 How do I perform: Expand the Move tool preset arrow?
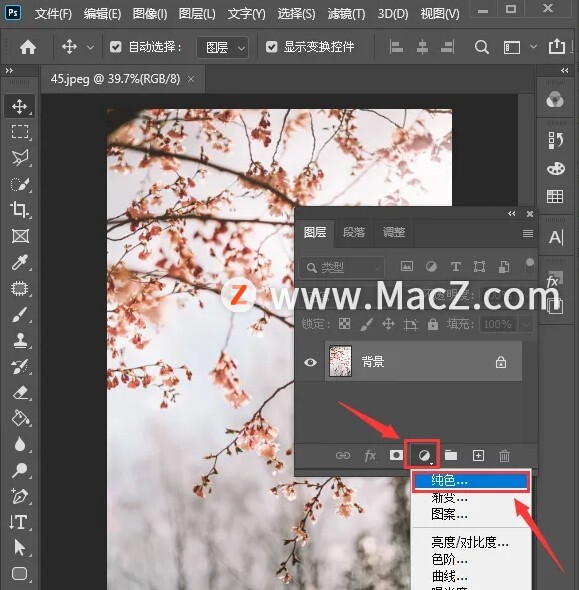90,47
